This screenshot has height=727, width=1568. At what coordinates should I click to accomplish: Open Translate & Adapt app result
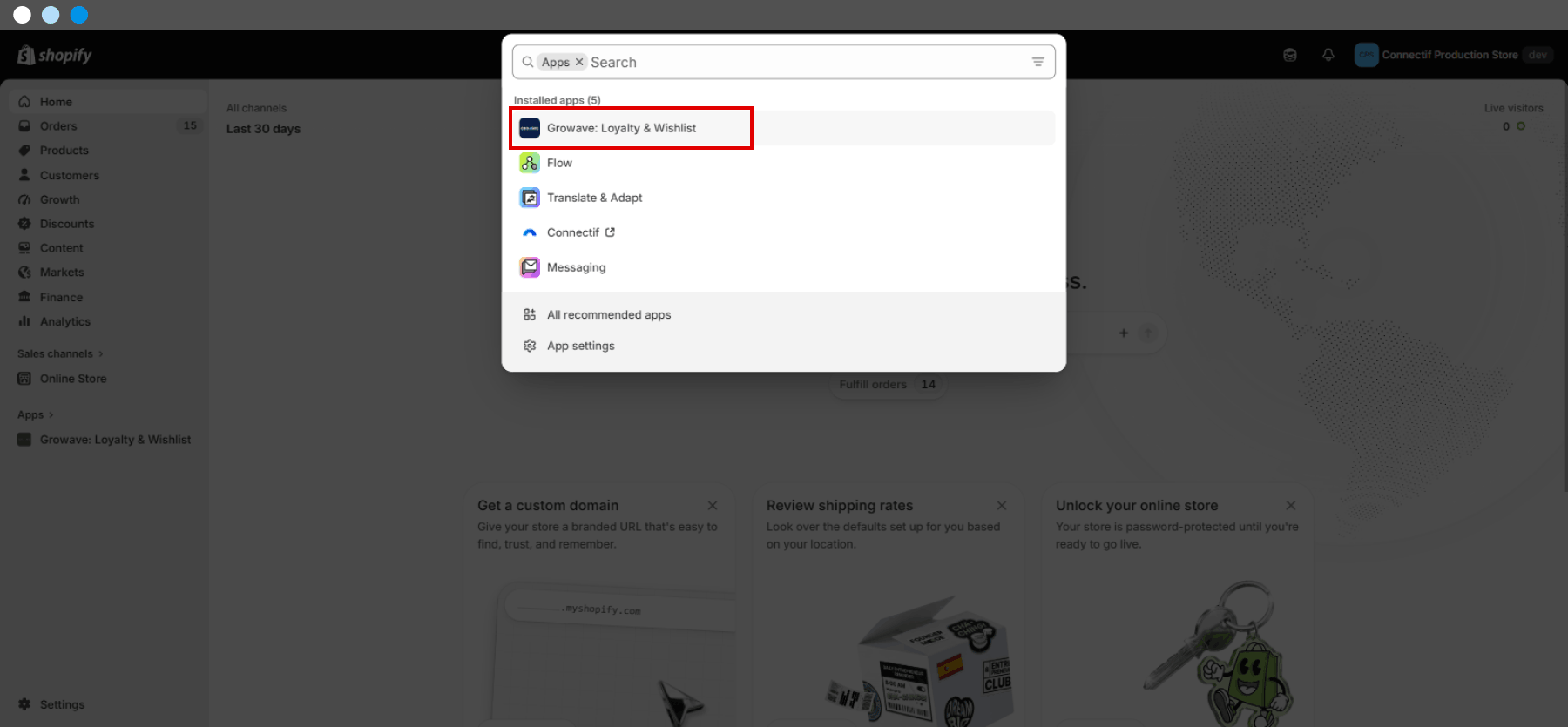783,198
